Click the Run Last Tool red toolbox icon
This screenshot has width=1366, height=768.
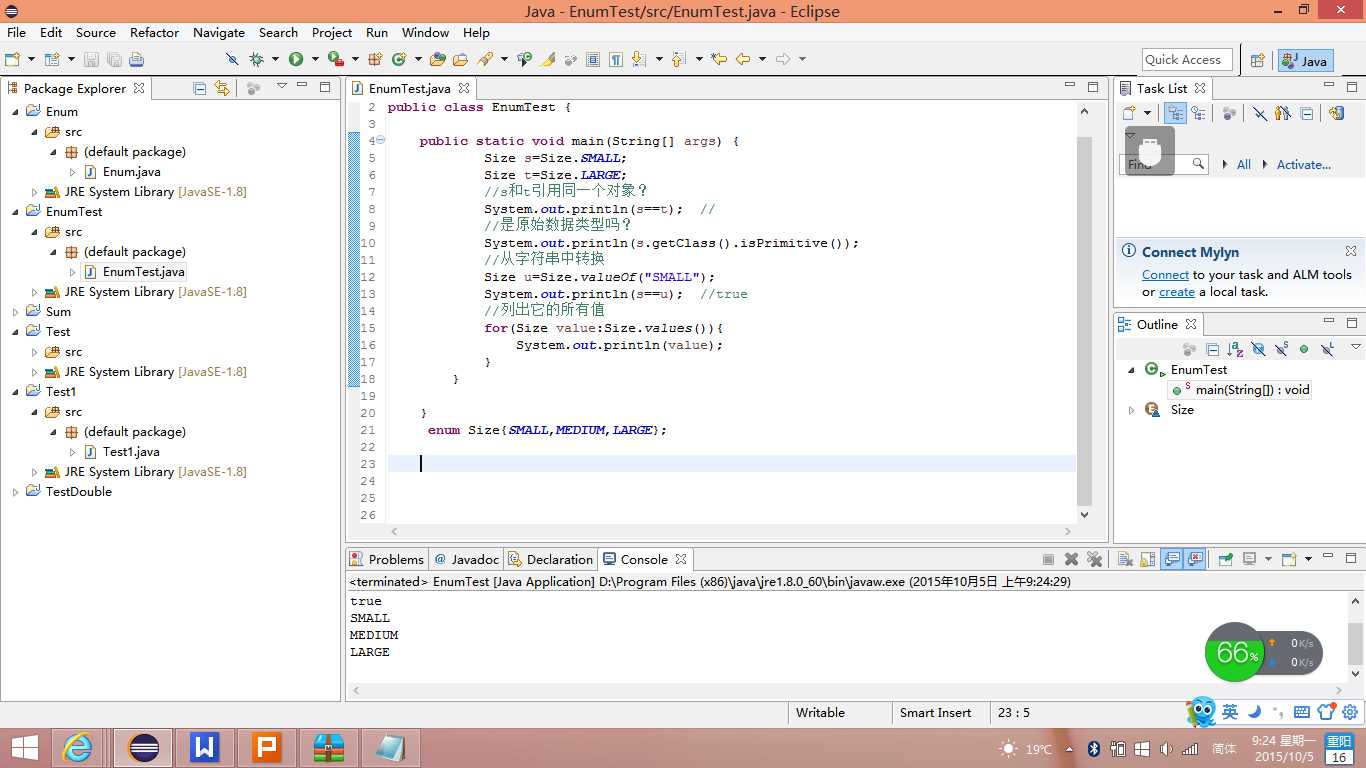[336, 59]
